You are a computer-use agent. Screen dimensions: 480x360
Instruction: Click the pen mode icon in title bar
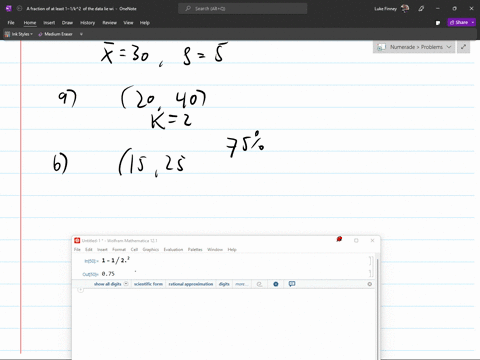(x=421, y=9)
